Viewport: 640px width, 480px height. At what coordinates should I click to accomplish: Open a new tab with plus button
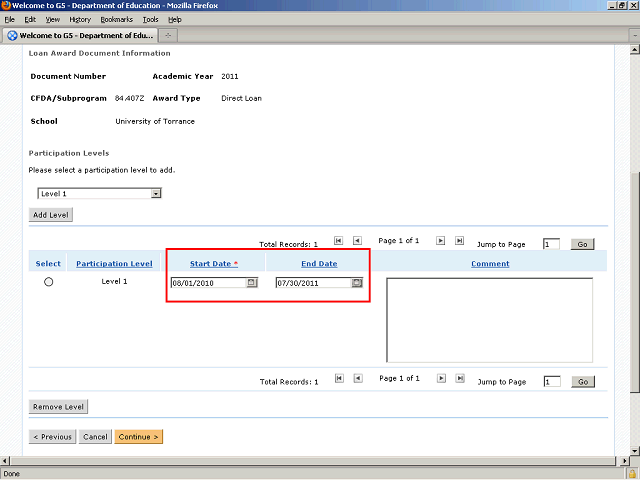click(x=168, y=36)
